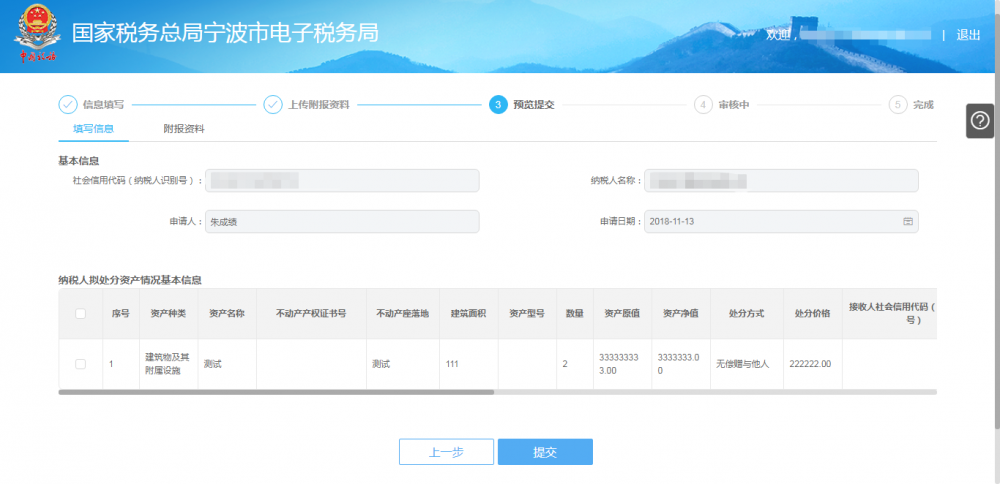Click the 申请人 input field

point(342,221)
